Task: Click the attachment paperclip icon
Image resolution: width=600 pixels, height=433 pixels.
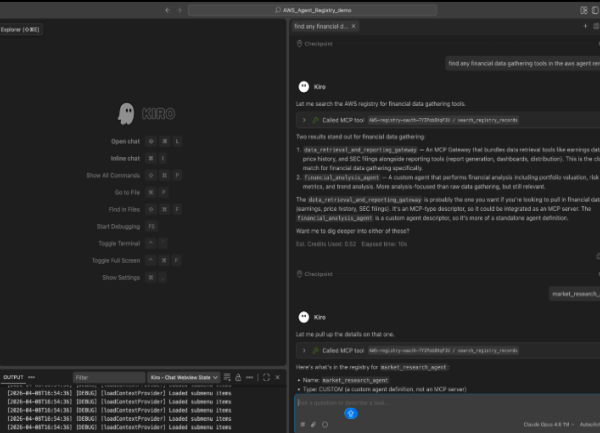Action: coord(313,425)
